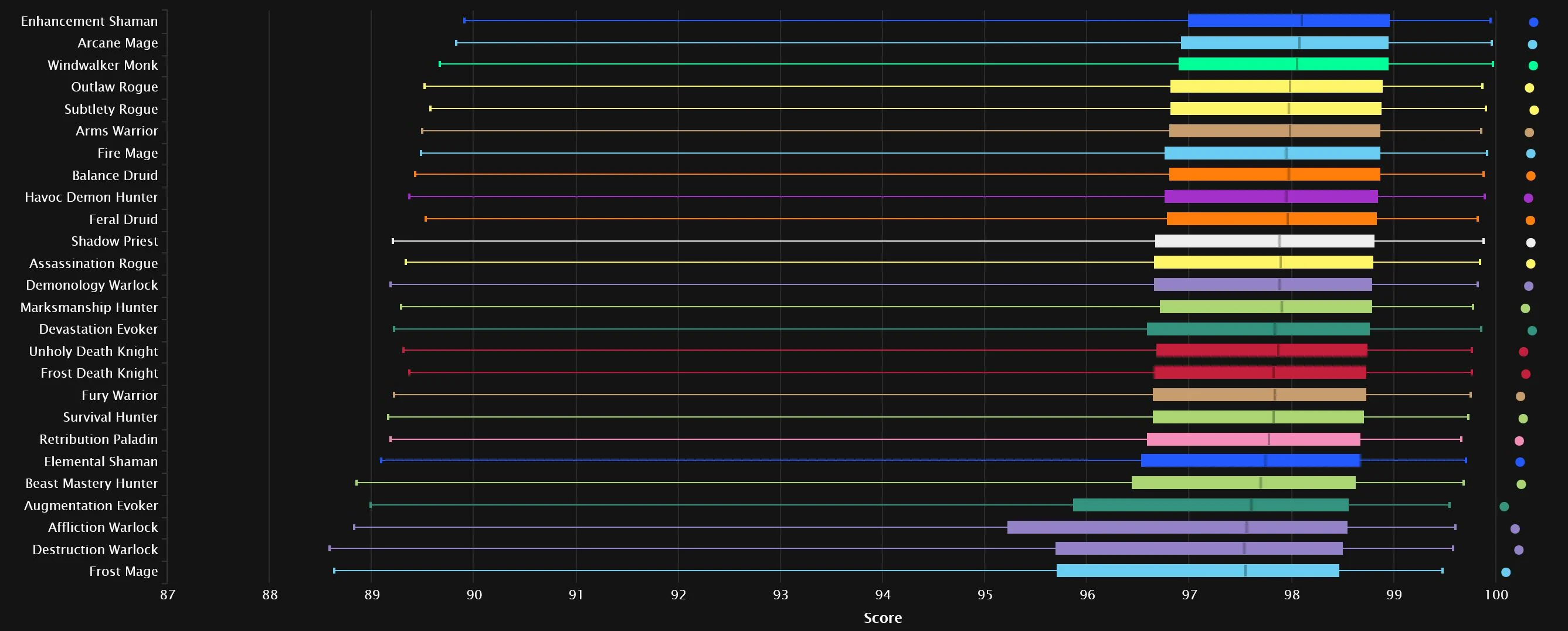This screenshot has height=631, width=1568.
Task: Click the Retribution Paladin pink outlier dot
Action: click(1519, 441)
